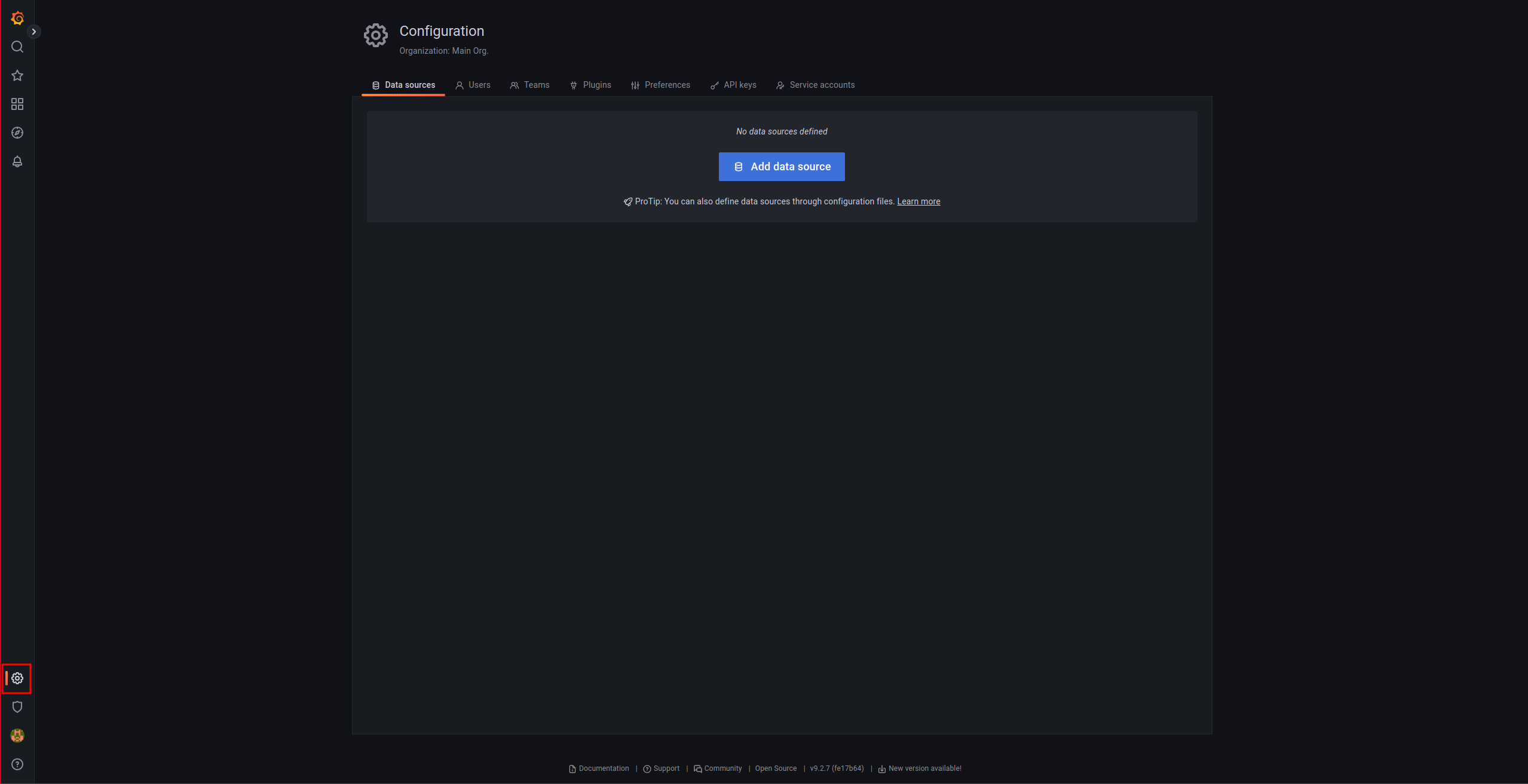Open the Server admin shield icon
1528x784 pixels.
17,707
